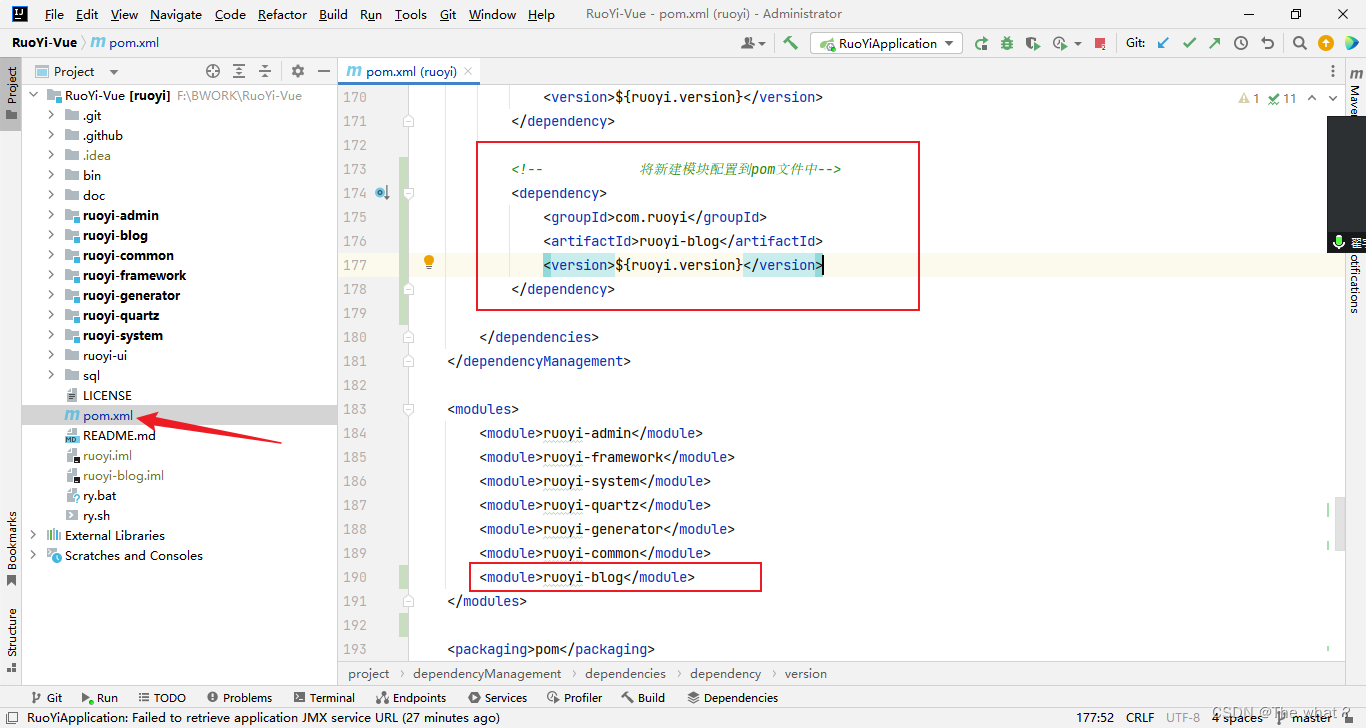This screenshot has height=728, width=1366.
Task: Open the Services tool window
Action: 496,698
